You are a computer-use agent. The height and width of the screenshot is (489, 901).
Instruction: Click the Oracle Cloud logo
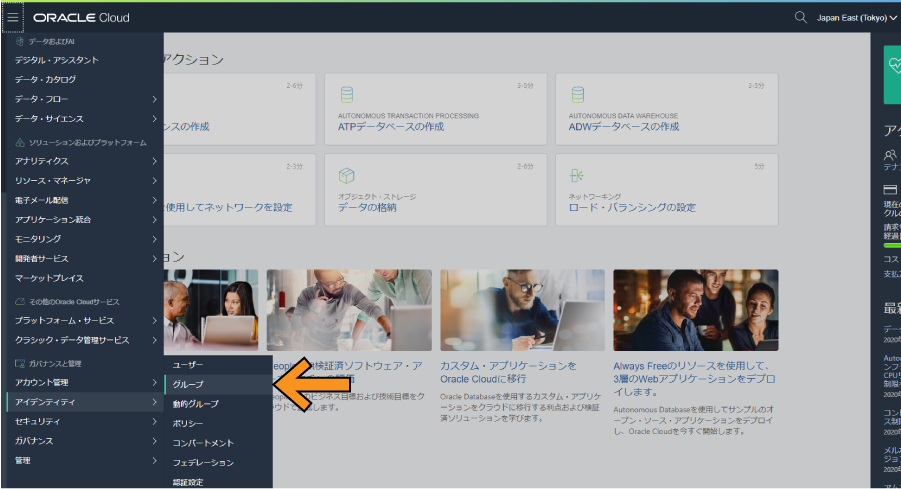pyautogui.click(x=81, y=18)
